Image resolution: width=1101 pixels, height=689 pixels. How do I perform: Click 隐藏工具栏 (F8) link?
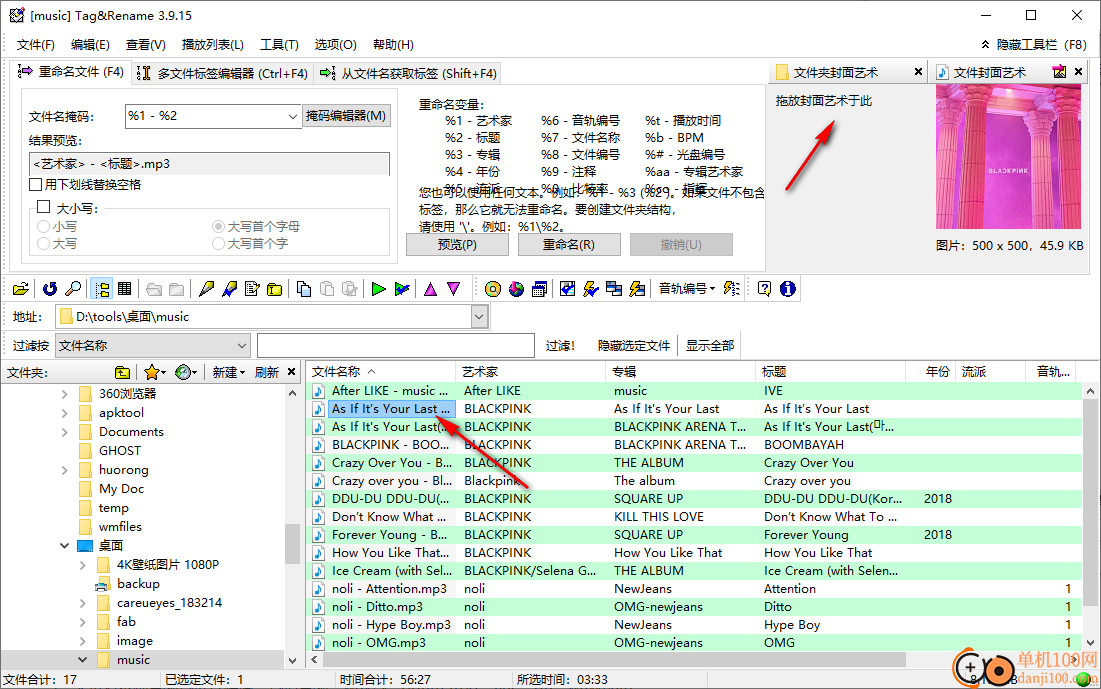tap(1034, 45)
